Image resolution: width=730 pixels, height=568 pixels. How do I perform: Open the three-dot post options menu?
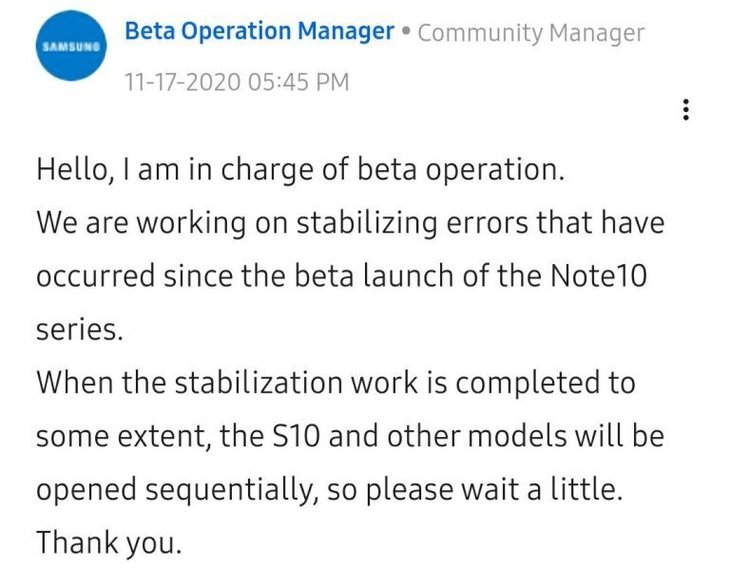(x=685, y=110)
